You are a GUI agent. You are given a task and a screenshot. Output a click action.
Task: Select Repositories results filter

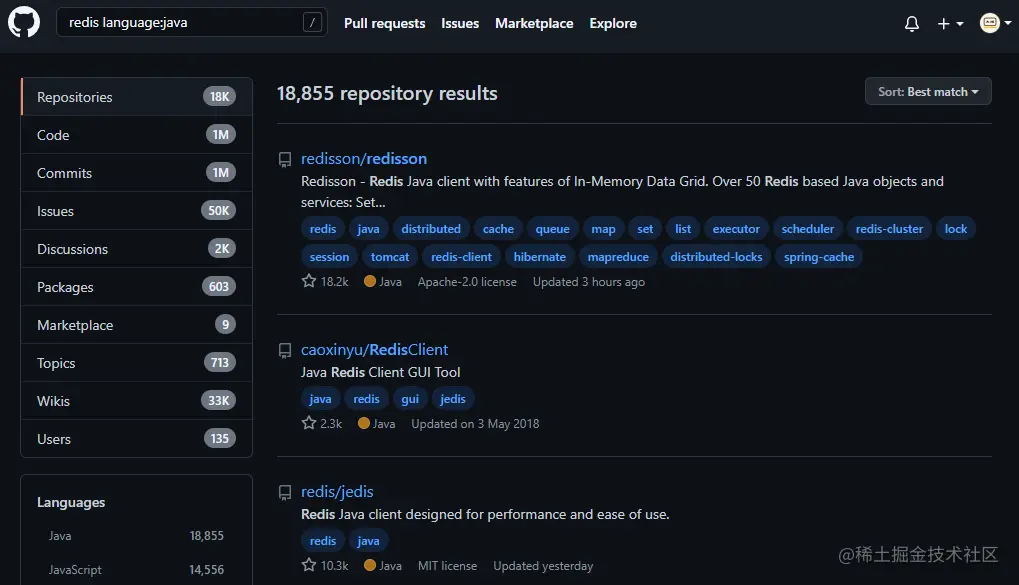(x=136, y=97)
